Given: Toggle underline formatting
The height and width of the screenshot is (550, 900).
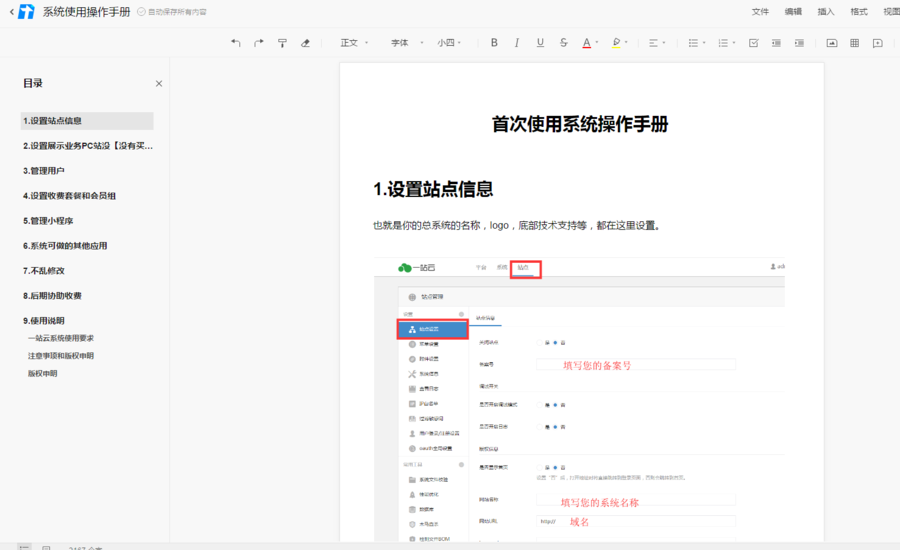Looking at the screenshot, I should [x=540, y=43].
